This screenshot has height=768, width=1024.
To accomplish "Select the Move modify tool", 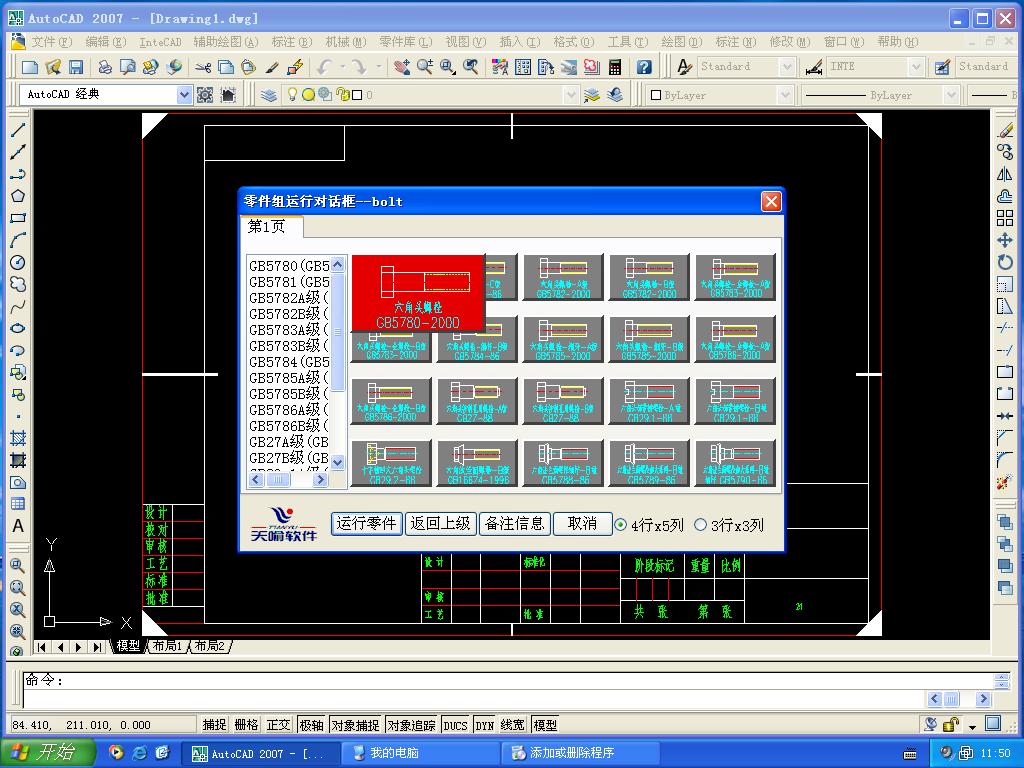I will [1005, 240].
